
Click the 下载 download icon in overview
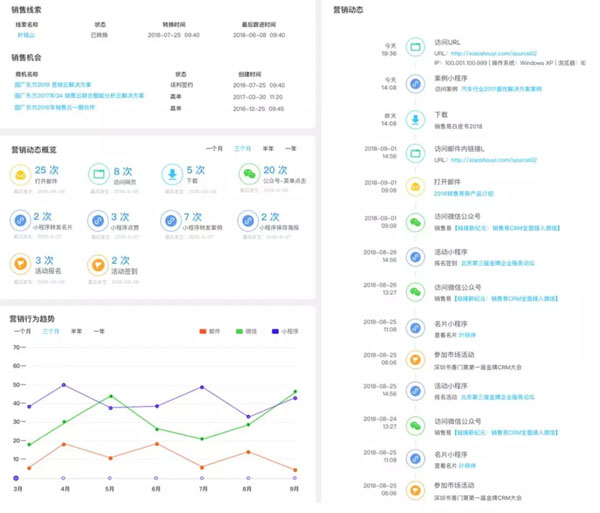point(172,176)
